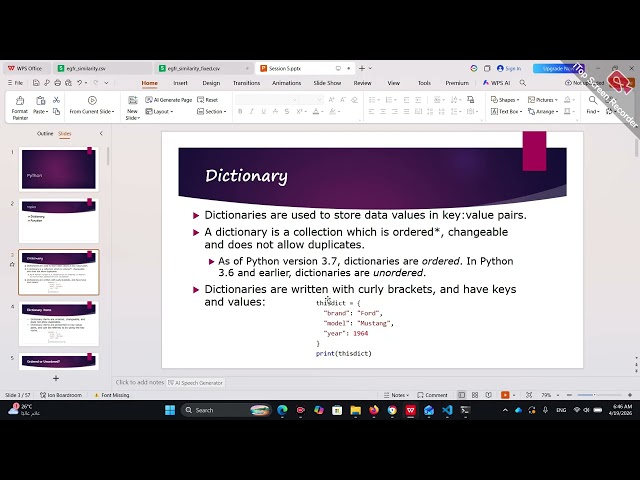Click the Format Painter tool
Image resolution: width=640 pixels, height=480 pixels.
click(x=20, y=108)
